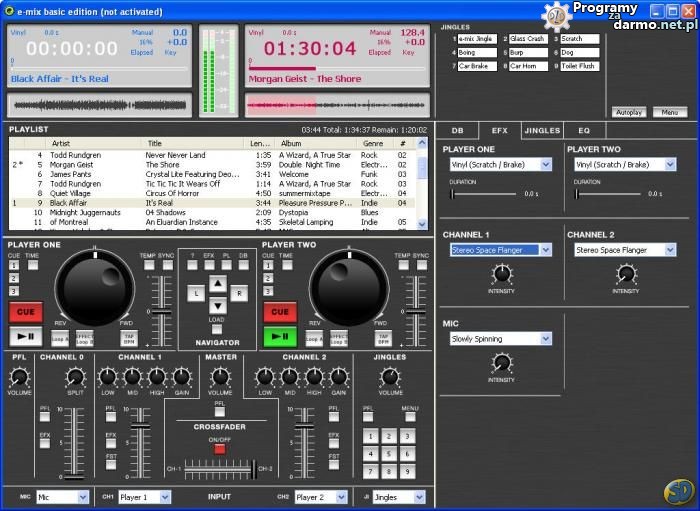
Task: Click the Autoplay button
Action: click(x=629, y=112)
